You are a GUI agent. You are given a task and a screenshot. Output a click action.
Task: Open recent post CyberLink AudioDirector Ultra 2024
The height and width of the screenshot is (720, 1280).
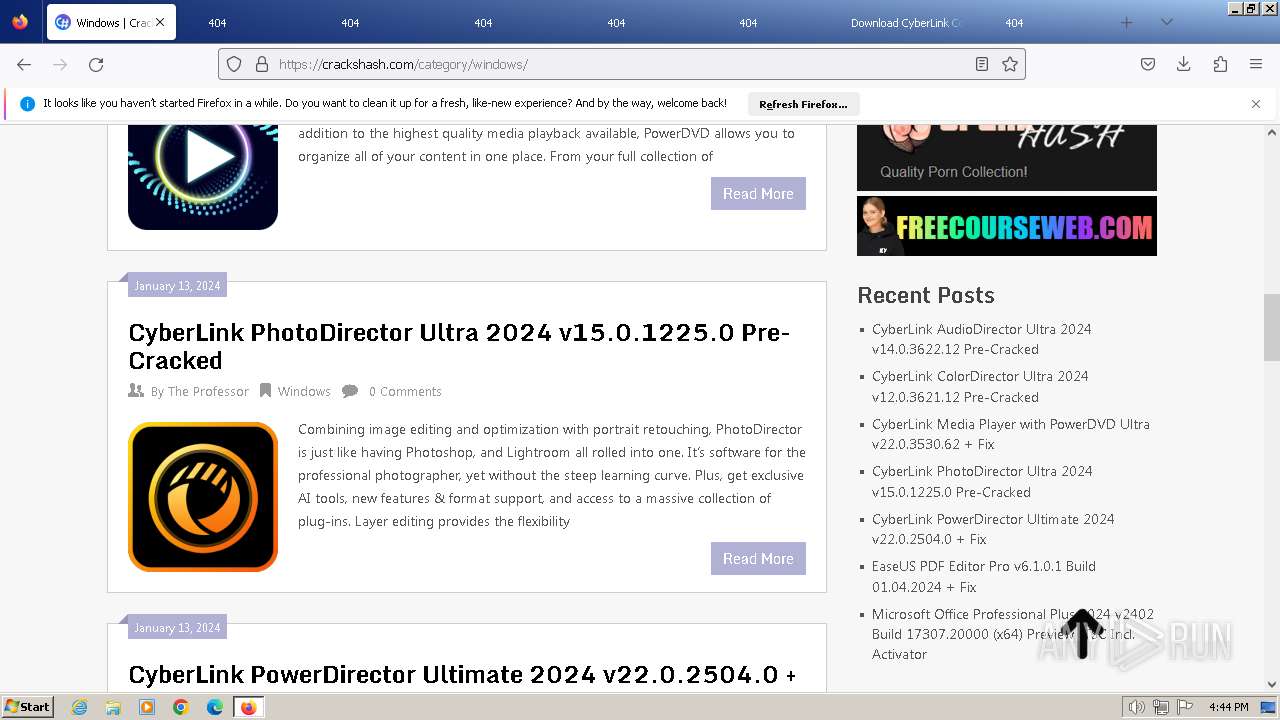pyautogui.click(x=981, y=339)
